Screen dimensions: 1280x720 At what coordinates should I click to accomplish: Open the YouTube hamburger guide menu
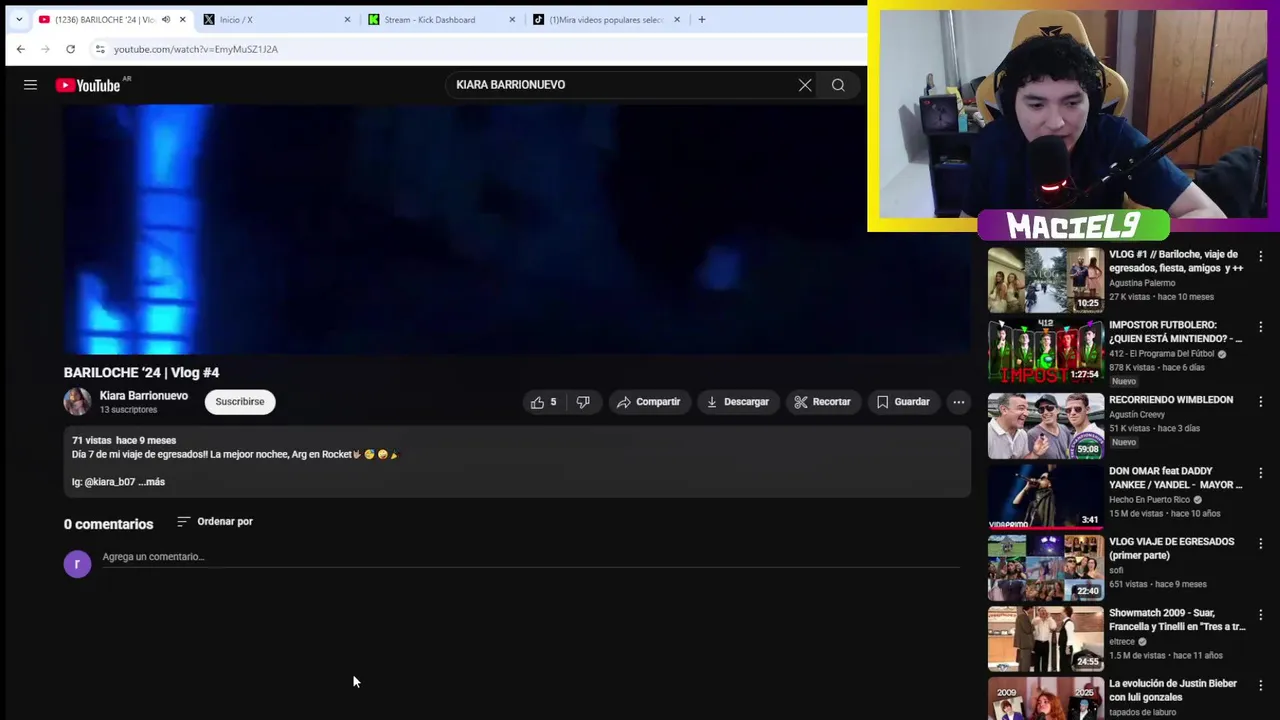[30, 85]
